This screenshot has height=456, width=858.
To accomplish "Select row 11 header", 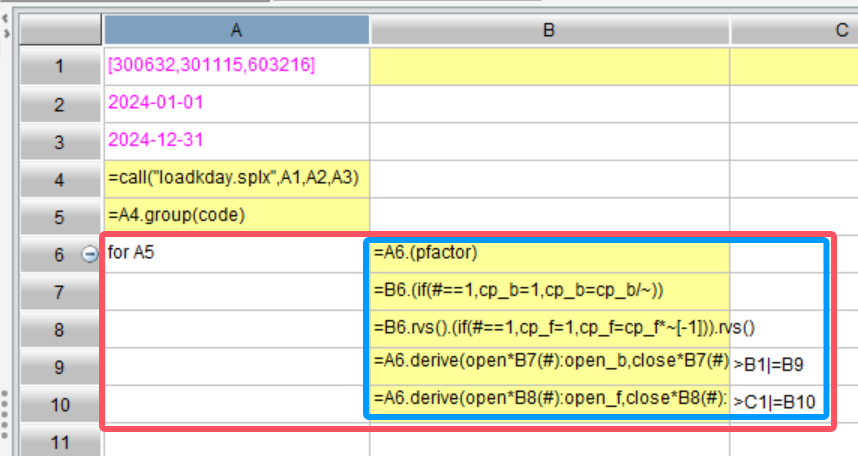I will pos(59,441).
